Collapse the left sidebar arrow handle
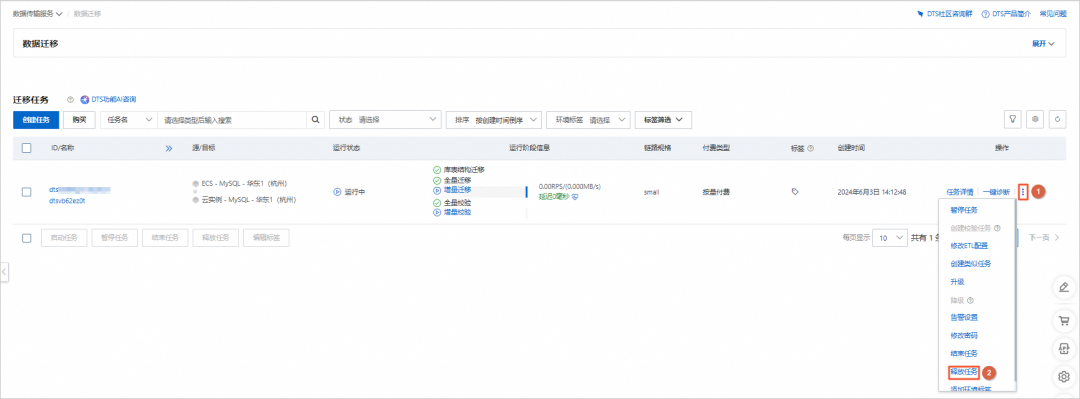Screen dimensions: 1080x399 [x=3, y=272]
